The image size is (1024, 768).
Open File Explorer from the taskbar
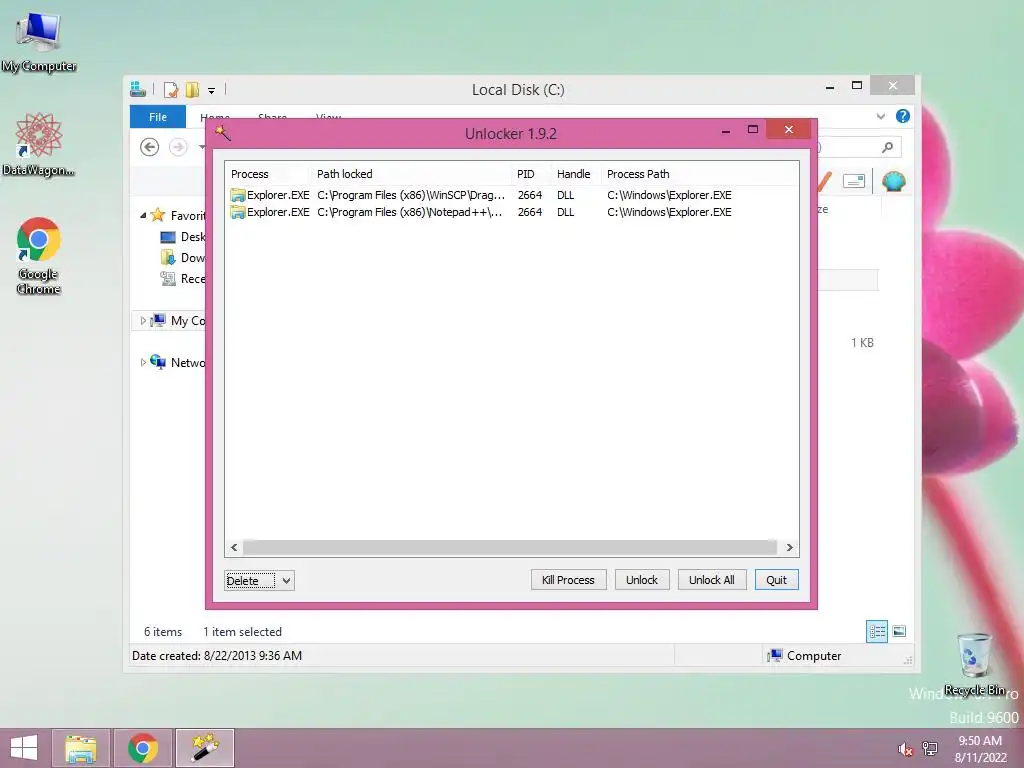[x=80, y=748]
